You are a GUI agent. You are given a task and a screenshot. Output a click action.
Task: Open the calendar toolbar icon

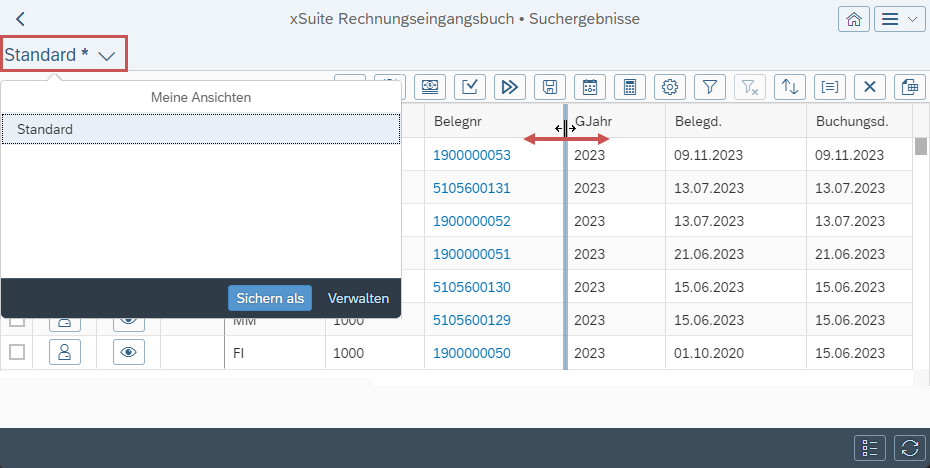point(590,87)
